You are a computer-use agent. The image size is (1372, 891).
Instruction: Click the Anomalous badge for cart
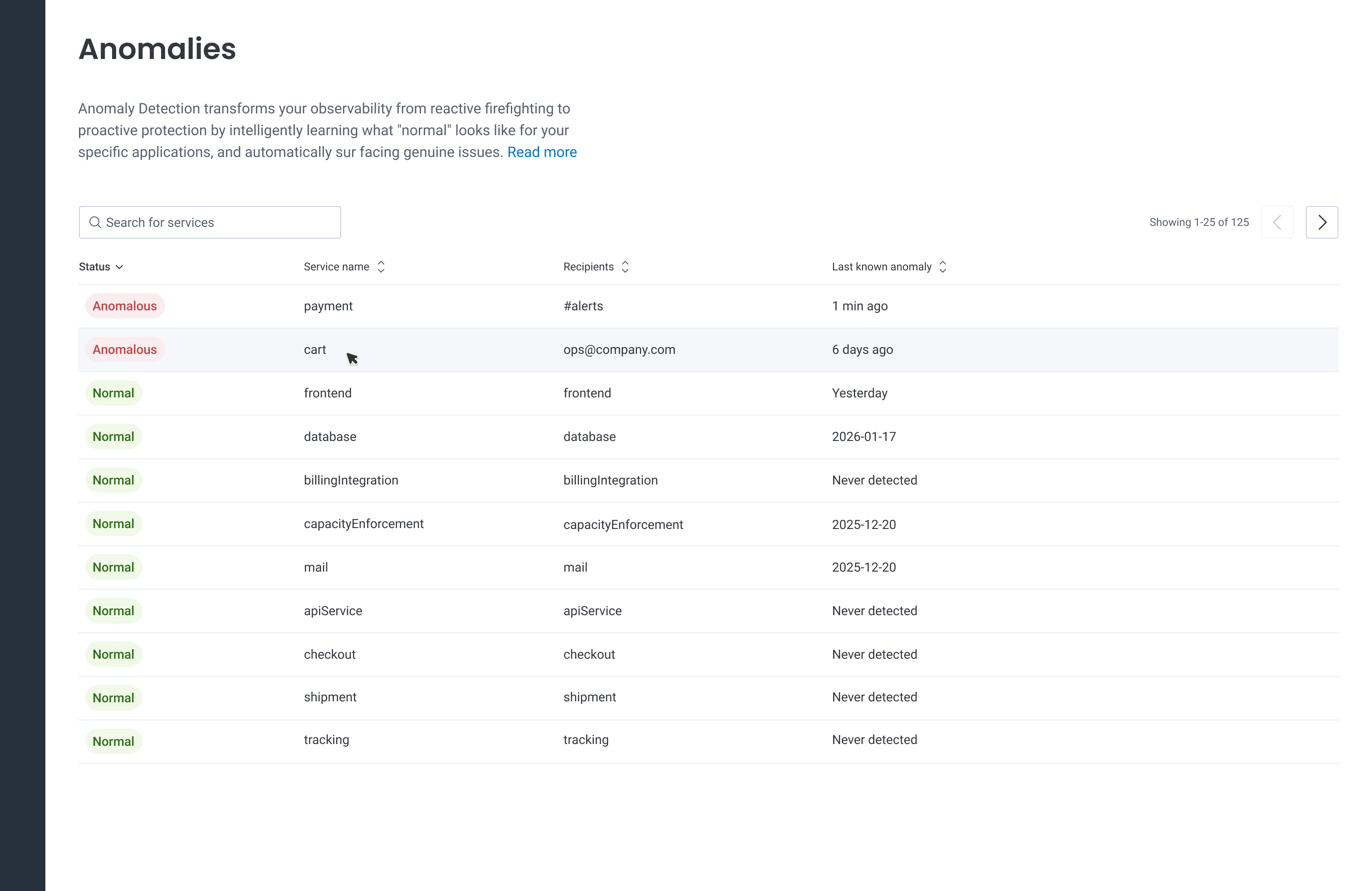pos(124,350)
